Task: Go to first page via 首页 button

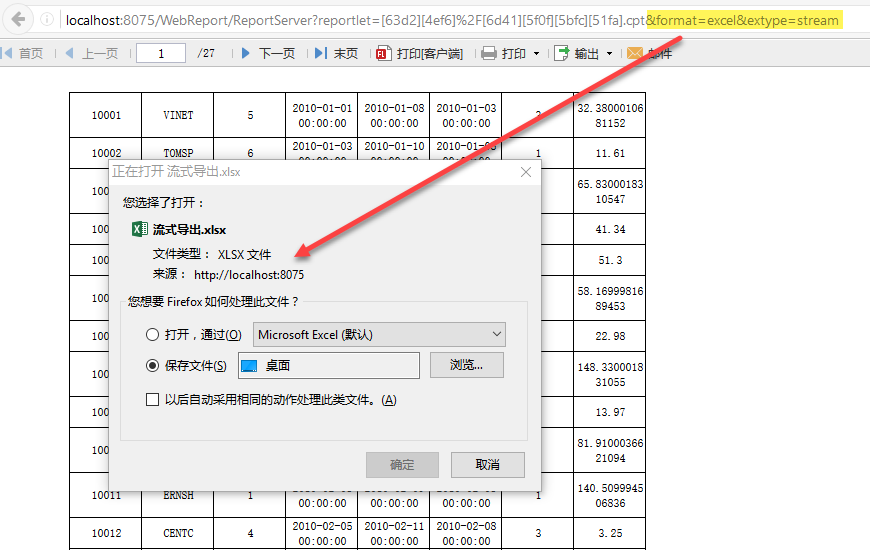Action: tap(23, 53)
